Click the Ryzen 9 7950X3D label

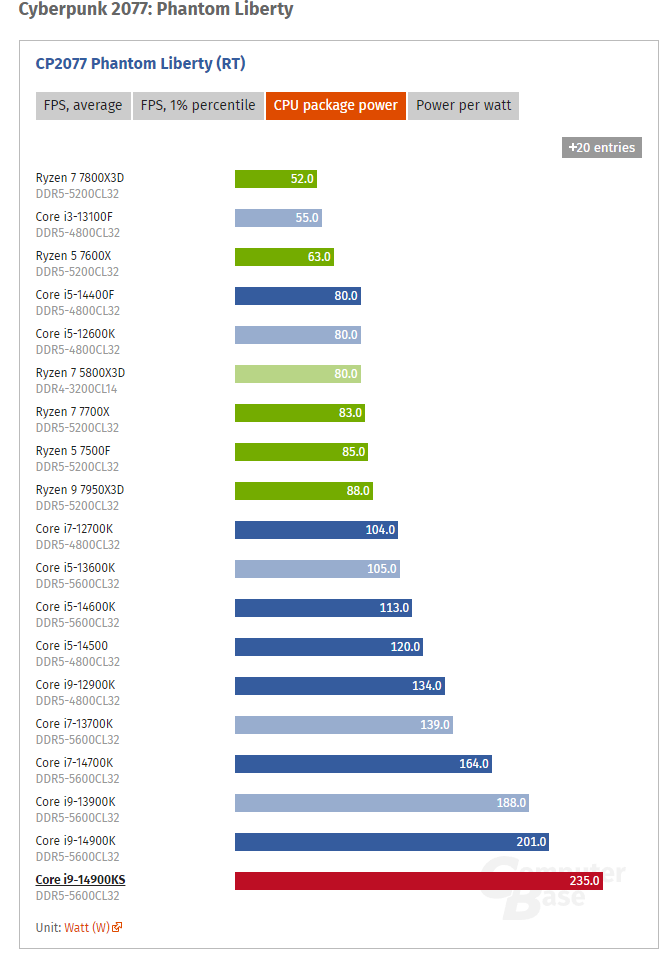click(80, 490)
